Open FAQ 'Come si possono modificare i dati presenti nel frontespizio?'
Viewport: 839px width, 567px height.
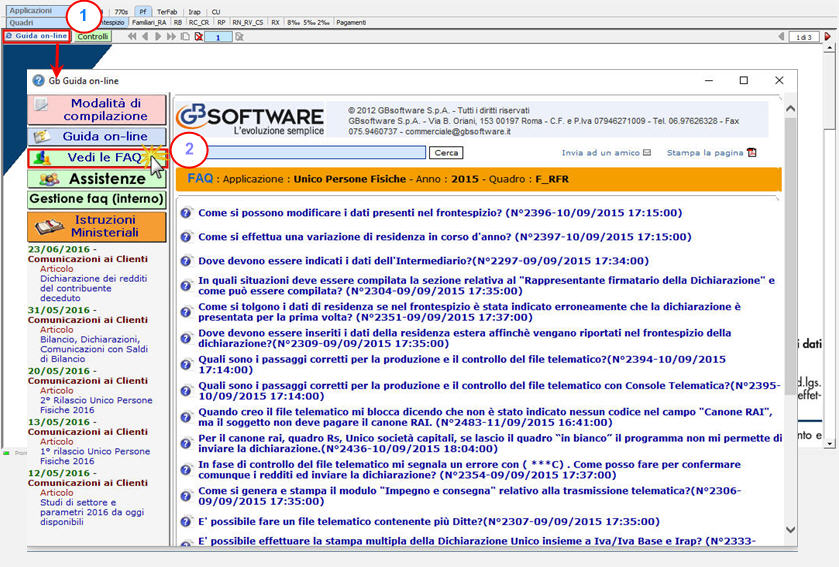point(440,213)
